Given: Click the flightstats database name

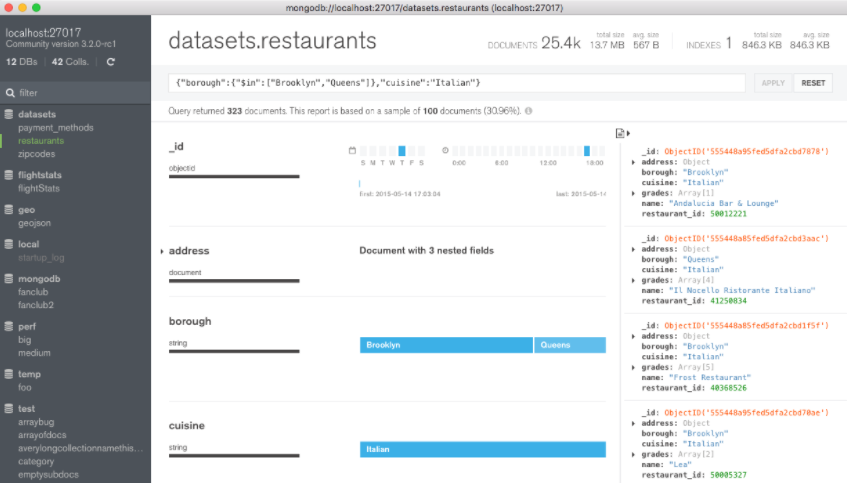Looking at the screenshot, I should pyautogui.click(x=40, y=175).
